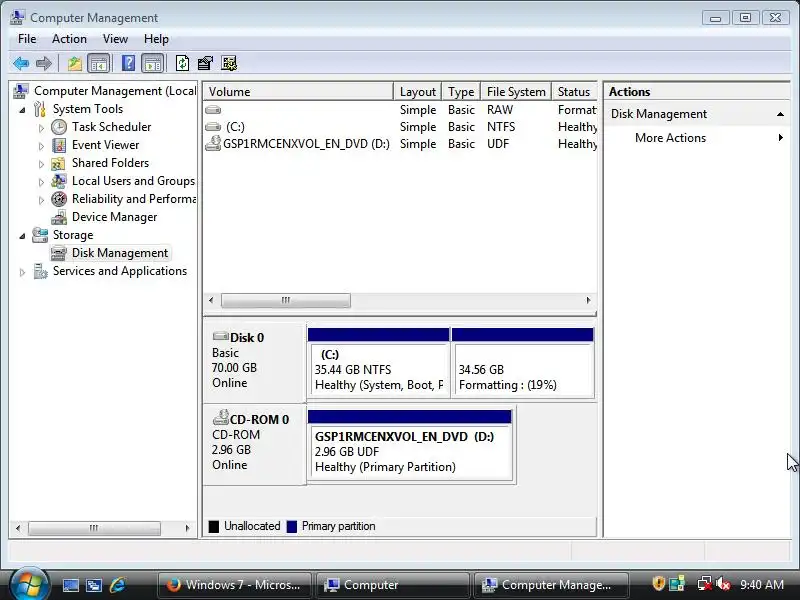Screen dimensions: 800x600
Task: Open the Action menu
Action: [x=69, y=39]
